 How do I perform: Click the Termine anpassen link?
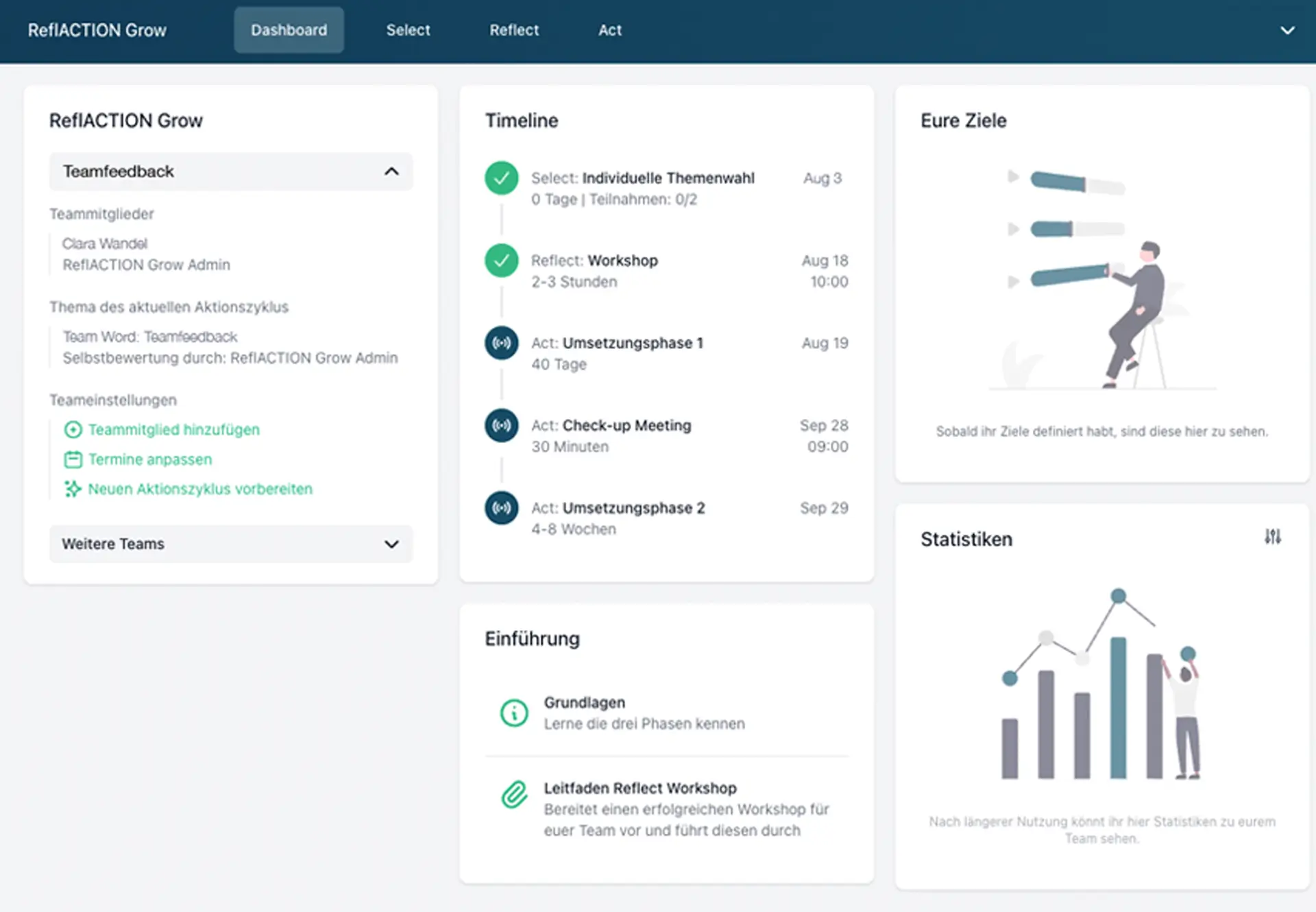pyautogui.click(x=150, y=459)
